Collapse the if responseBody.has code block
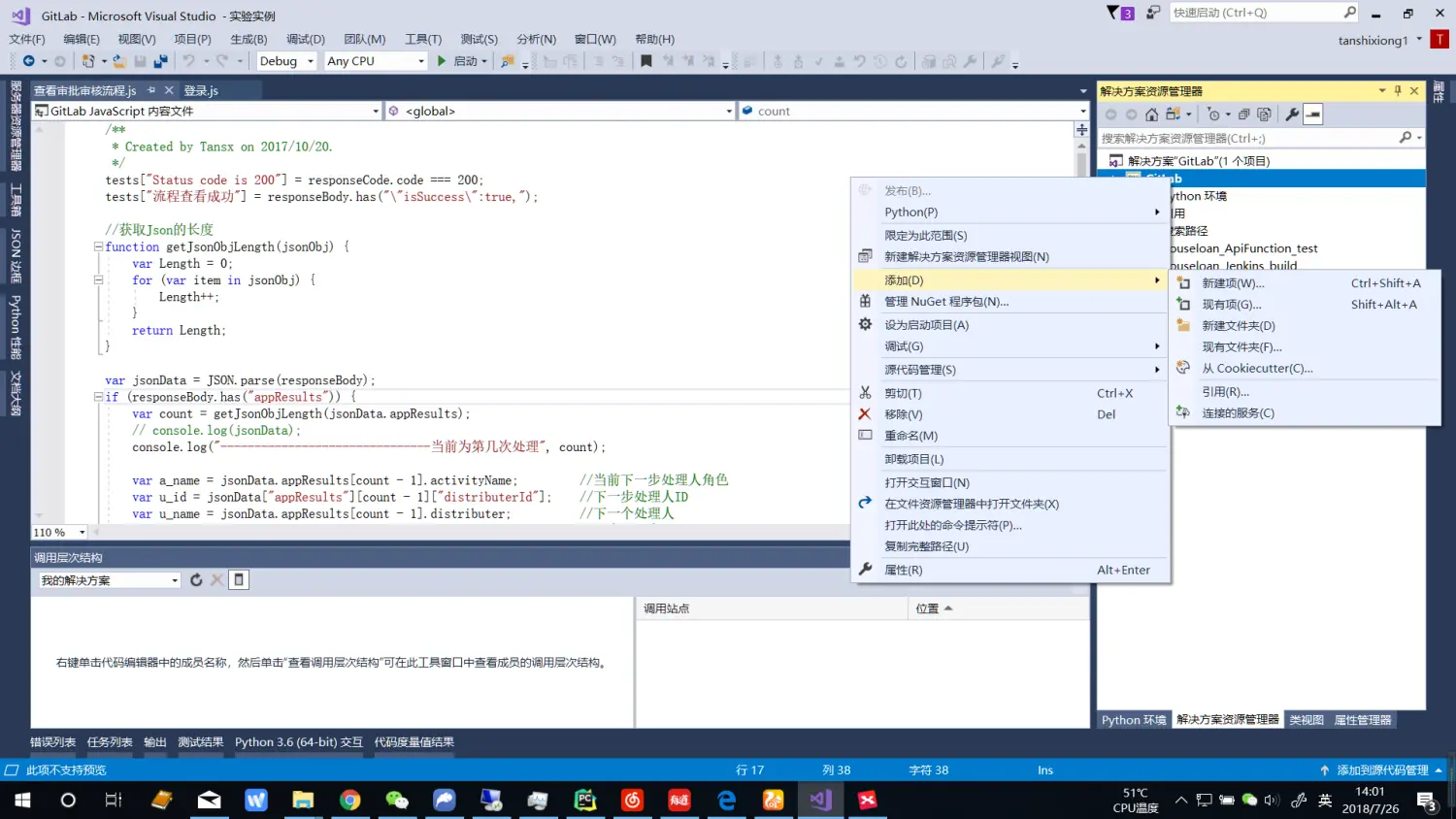Screen dimensions: 1456x819 (98, 397)
